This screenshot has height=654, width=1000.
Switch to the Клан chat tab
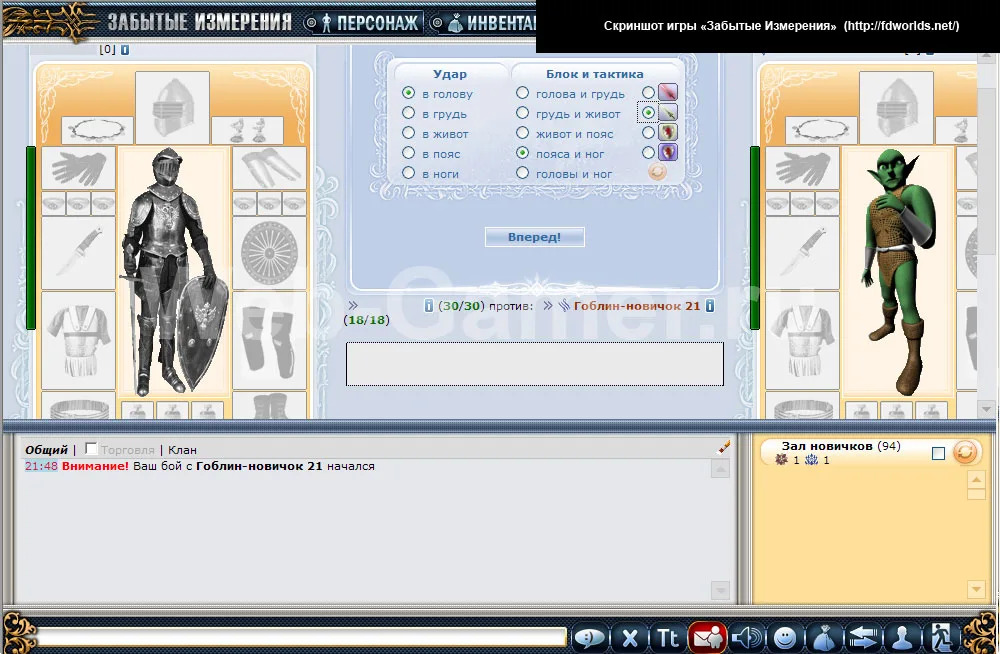[182, 450]
